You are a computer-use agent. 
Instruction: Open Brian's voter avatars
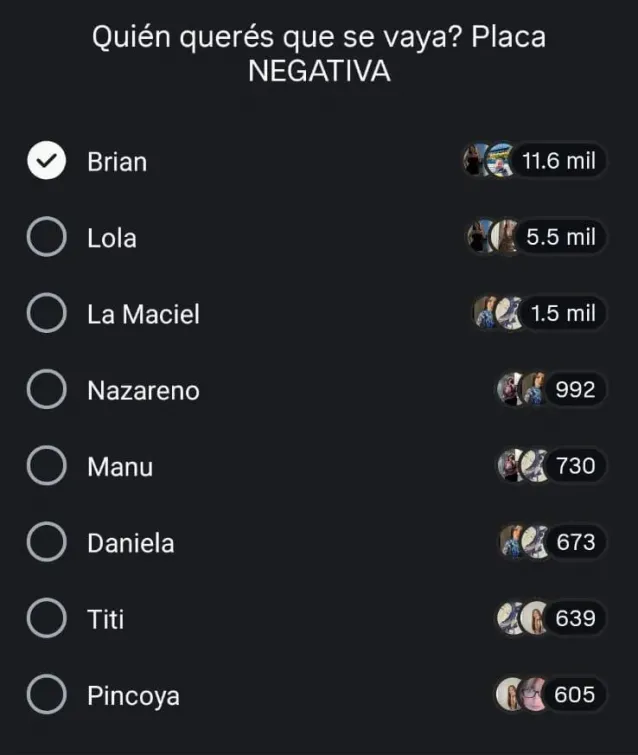[x=488, y=161]
